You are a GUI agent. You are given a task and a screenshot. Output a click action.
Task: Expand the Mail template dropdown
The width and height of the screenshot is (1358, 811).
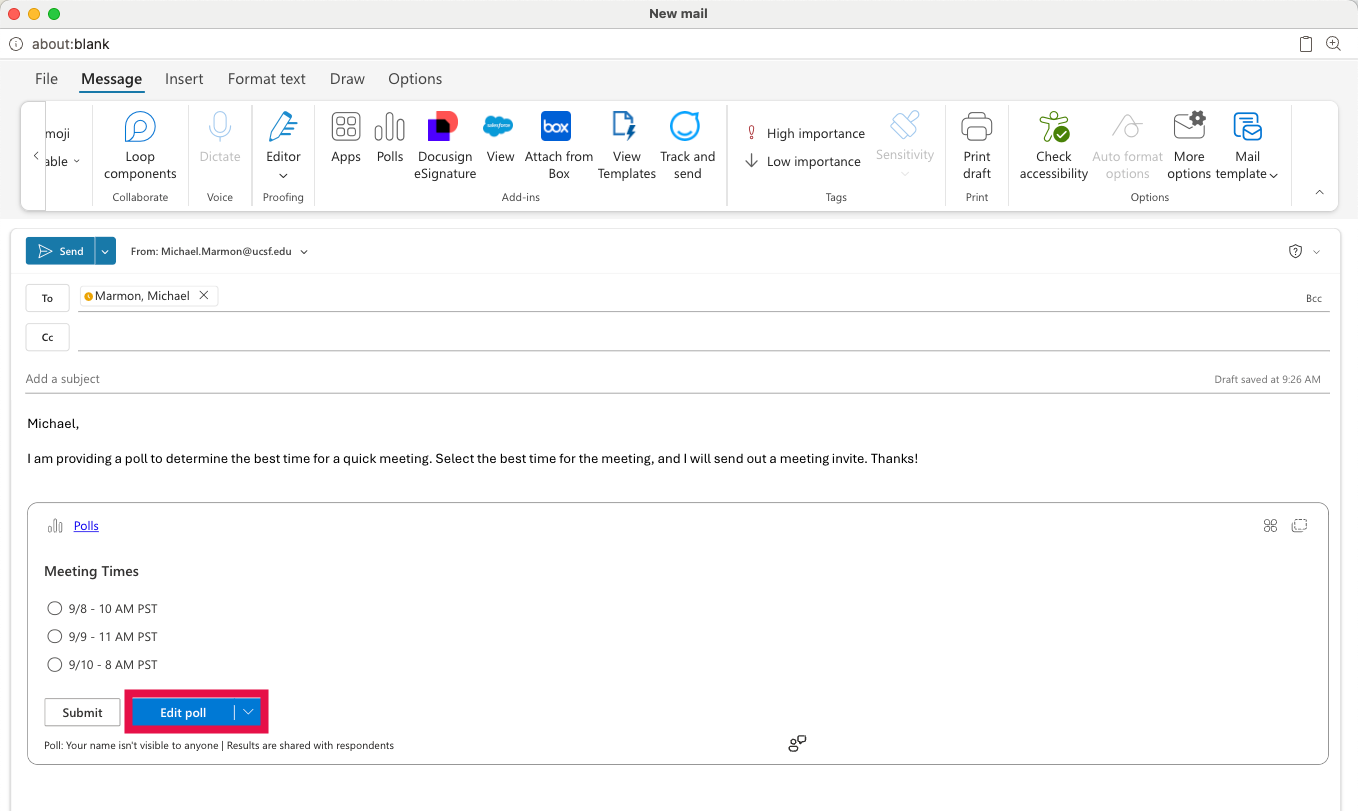[x=1274, y=175]
